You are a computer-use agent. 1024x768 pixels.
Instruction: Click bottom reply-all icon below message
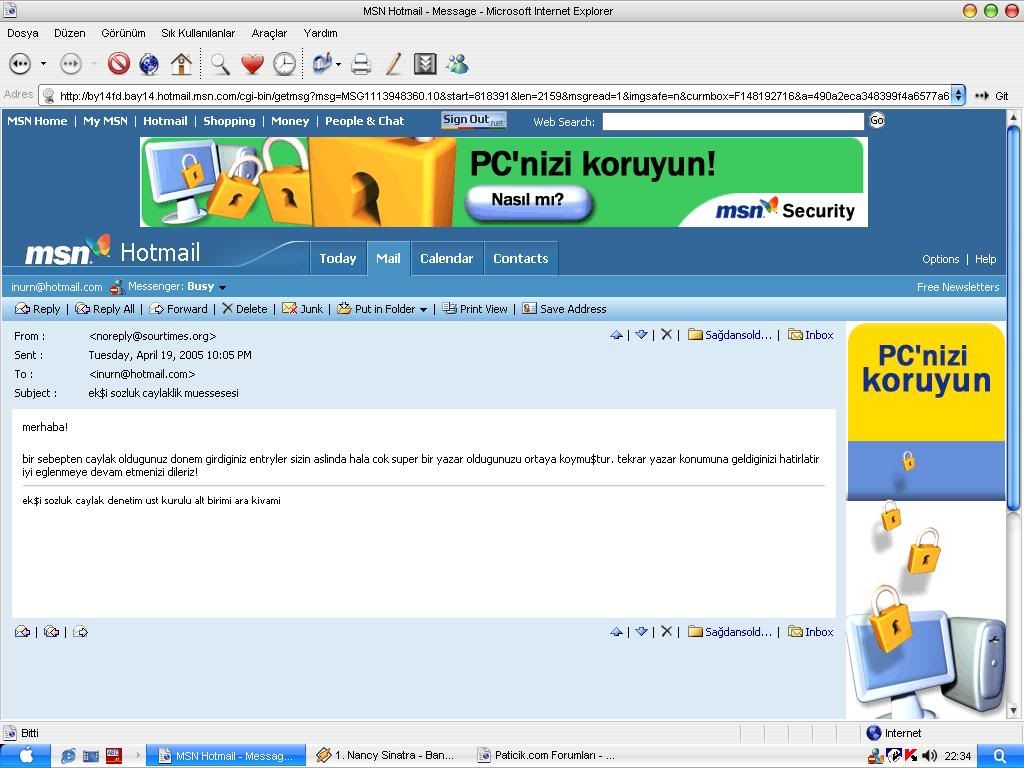tap(51, 632)
